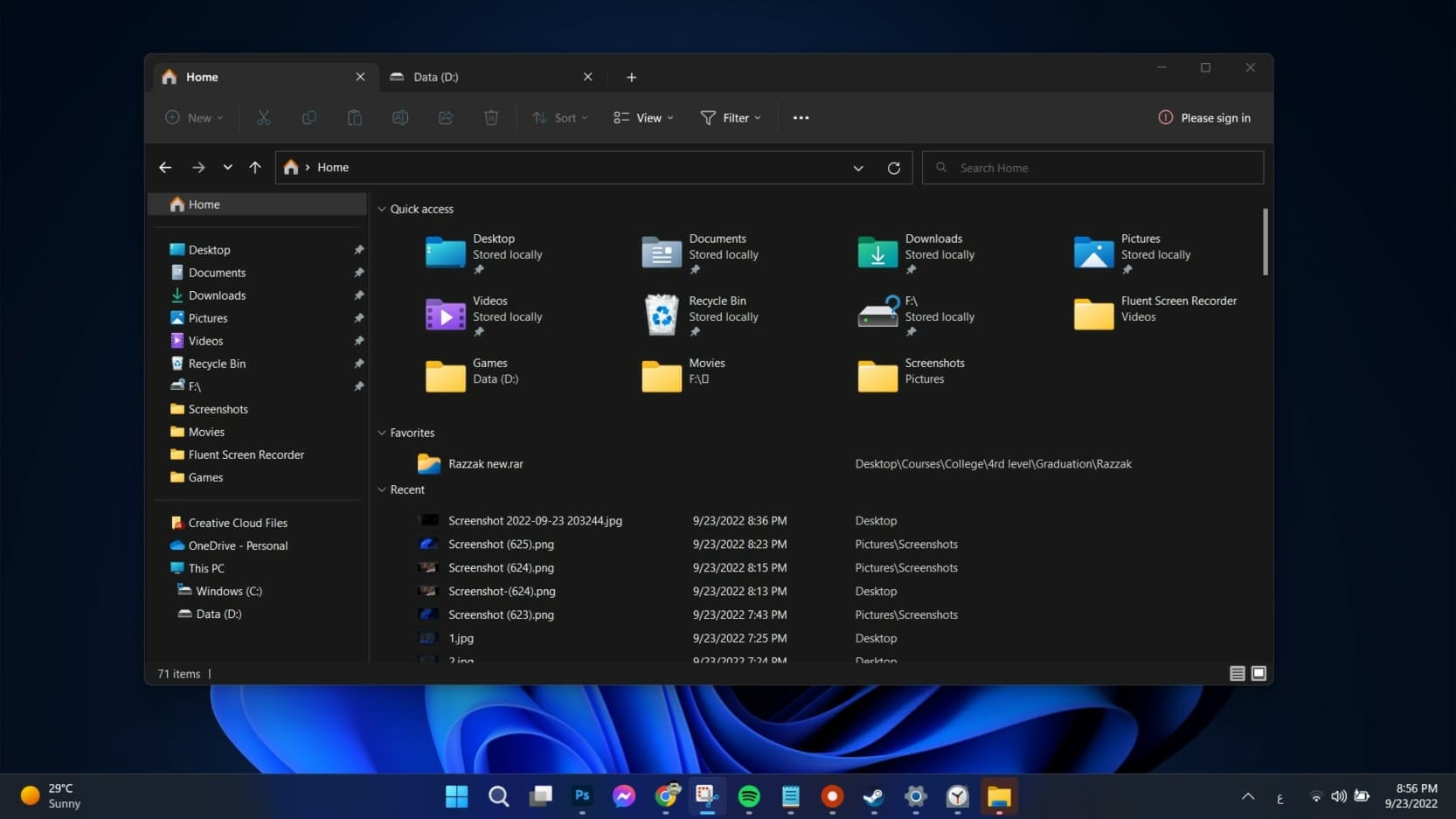Add a new tab with plus button
Viewport: 1456px width, 819px height.
(x=631, y=77)
